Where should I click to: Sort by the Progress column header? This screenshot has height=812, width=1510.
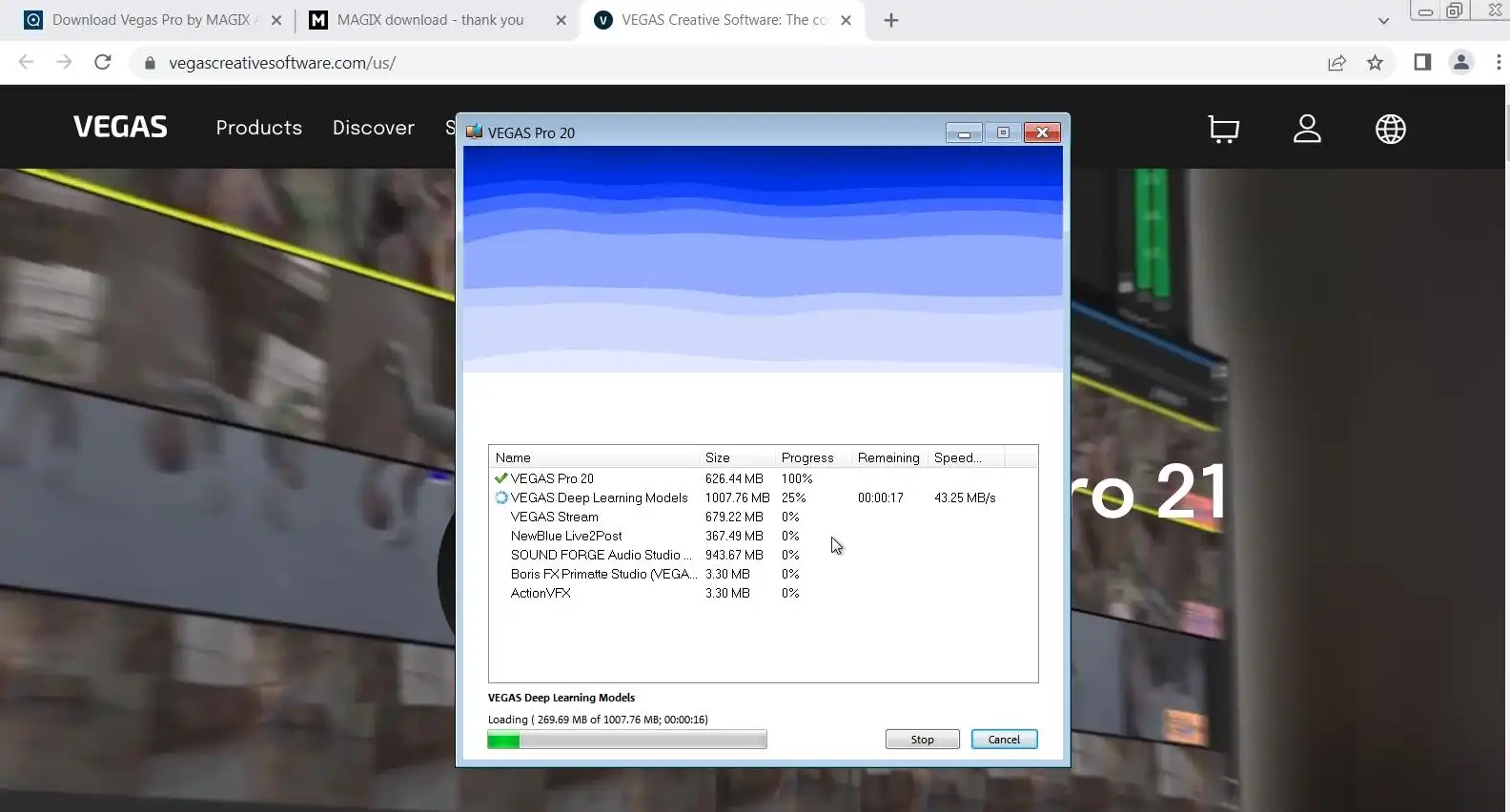813,457
